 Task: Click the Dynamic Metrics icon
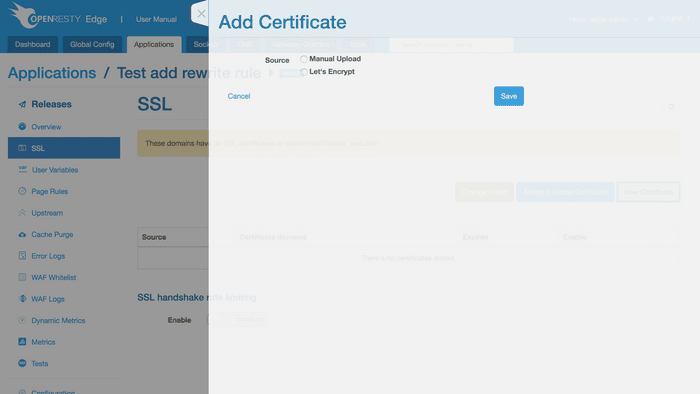click(x=22, y=320)
